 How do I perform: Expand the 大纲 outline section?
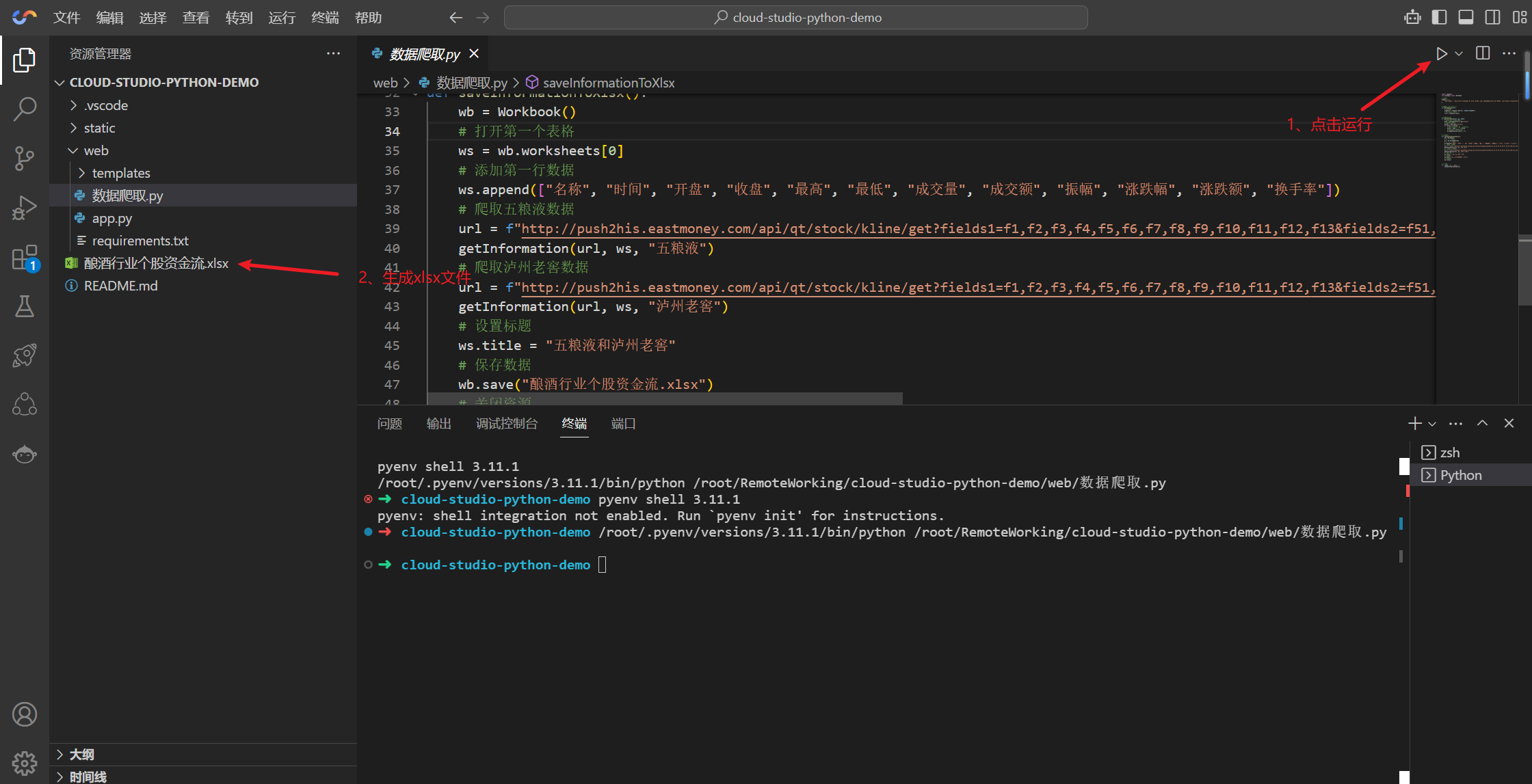203,755
